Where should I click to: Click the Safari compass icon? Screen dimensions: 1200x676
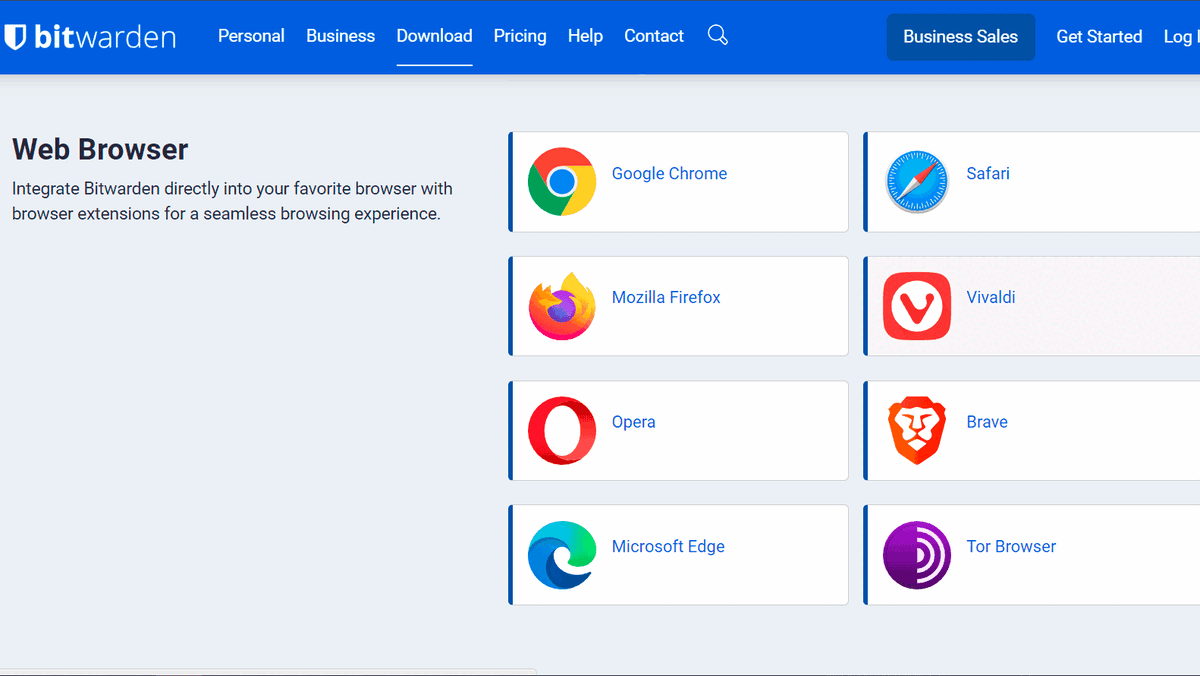[917, 182]
